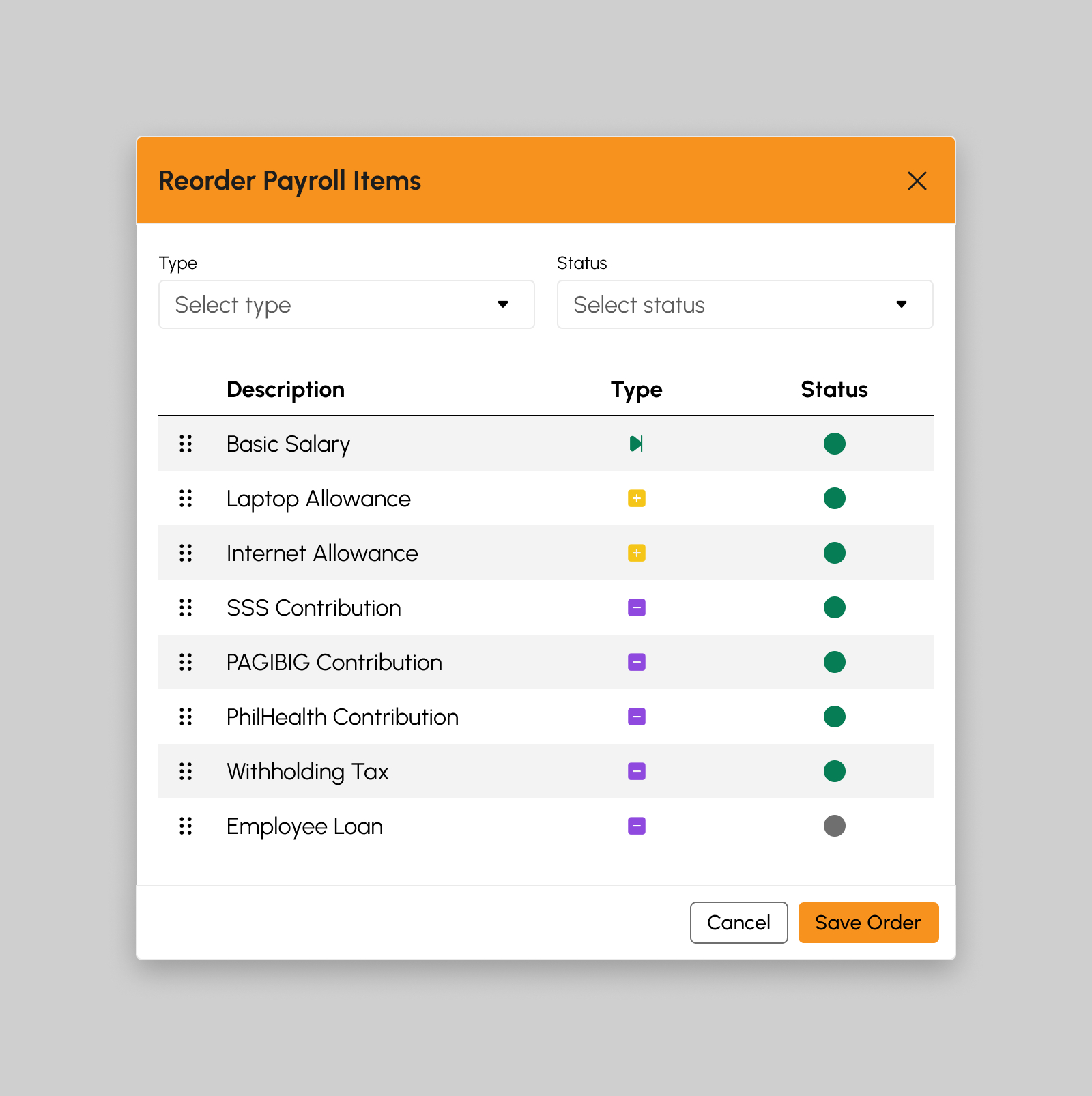This screenshot has width=1092, height=1096.
Task: Click the drag handle for Laptop Allowance
Action: pyautogui.click(x=186, y=498)
